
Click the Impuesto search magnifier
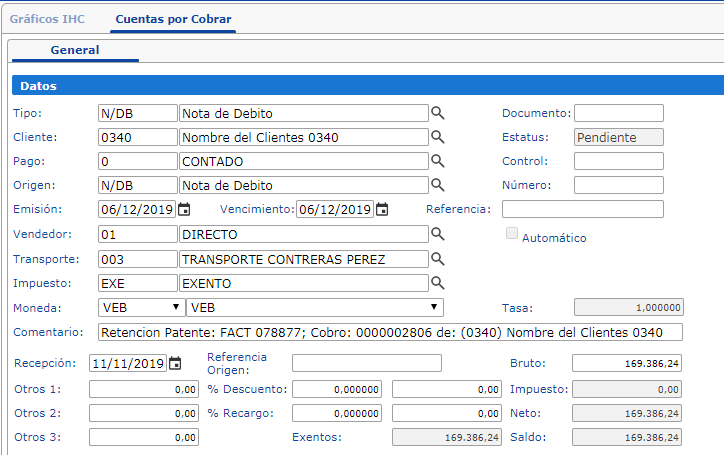(x=437, y=283)
